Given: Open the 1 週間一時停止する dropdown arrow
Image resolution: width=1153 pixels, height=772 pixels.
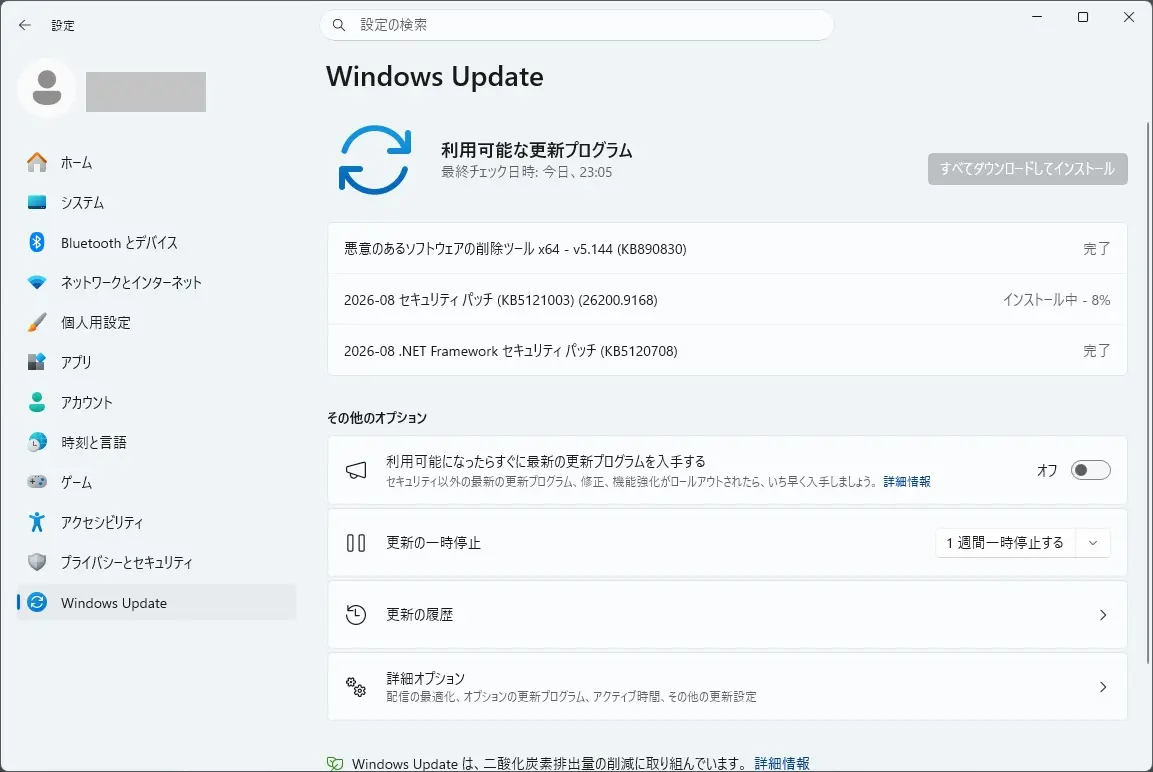Looking at the screenshot, I should coord(1093,543).
